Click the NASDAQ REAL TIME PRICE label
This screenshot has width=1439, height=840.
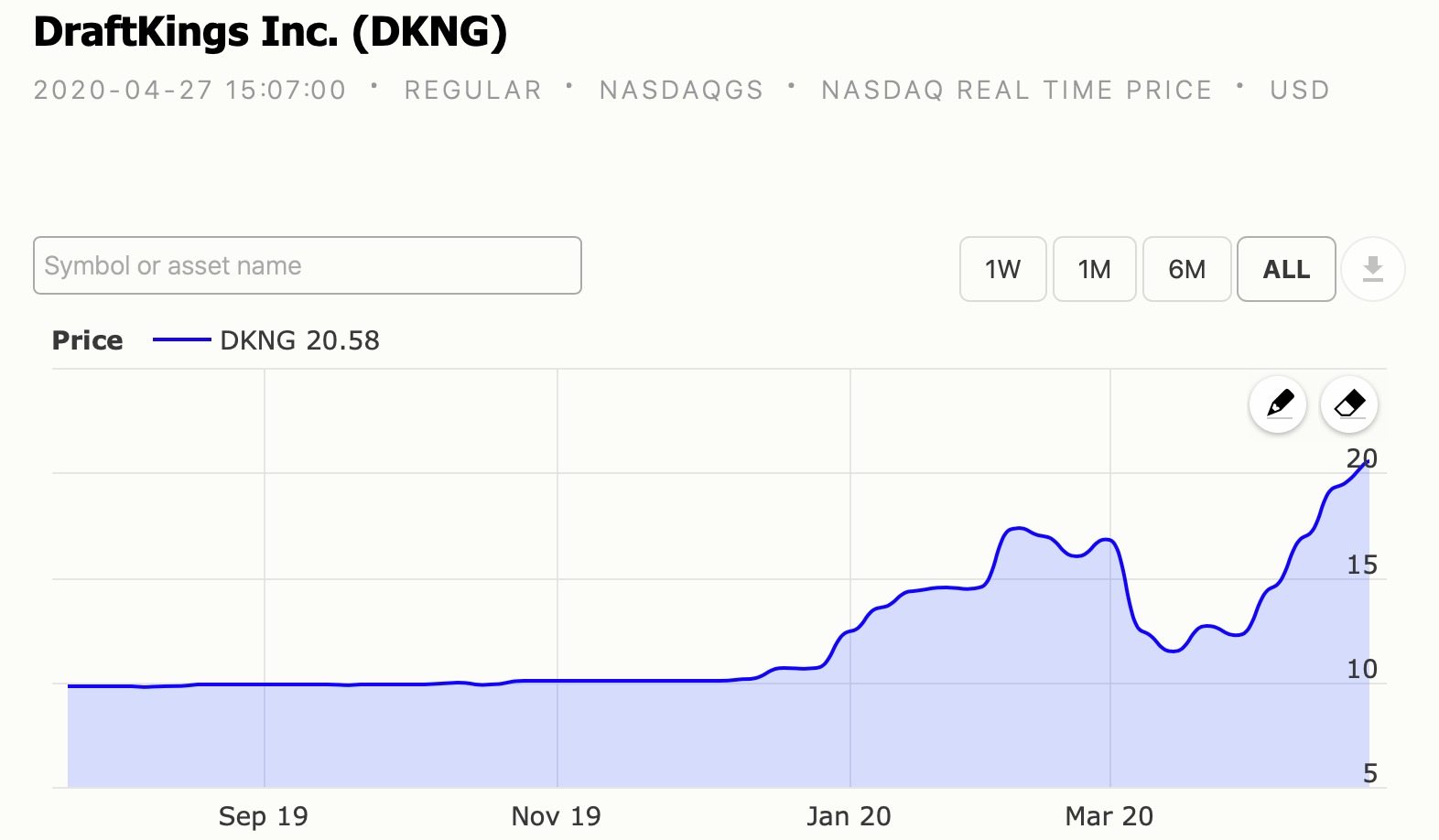(x=1016, y=90)
